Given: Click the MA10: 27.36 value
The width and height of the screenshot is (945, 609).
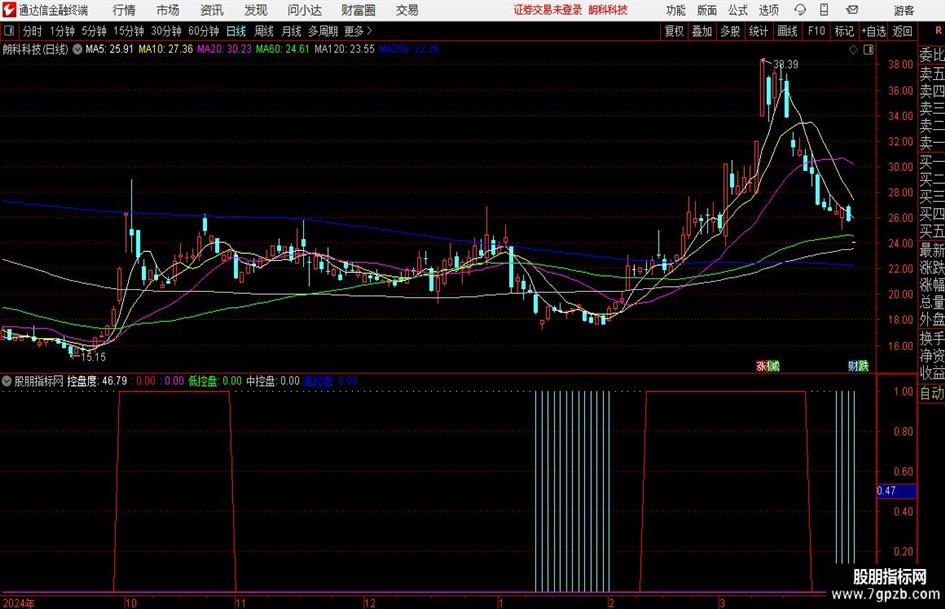Looking at the screenshot, I should (x=166, y=49).
